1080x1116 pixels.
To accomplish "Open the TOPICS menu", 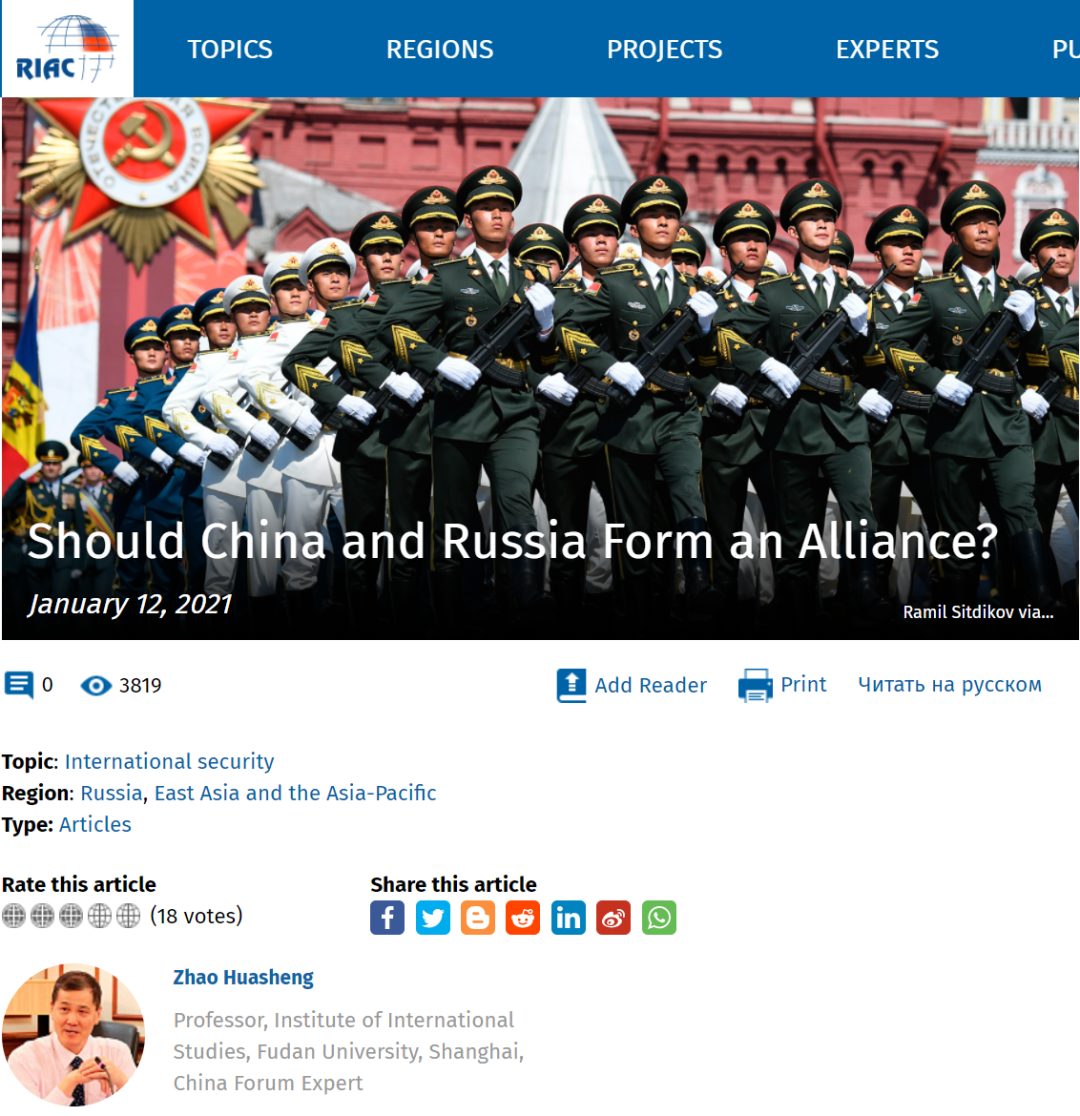I will (x=230, y=49).
